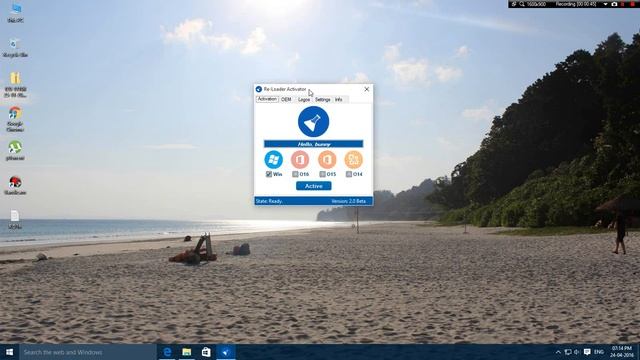The height and width of the screenshot is (360, 640).
Task: Click the Windows logo activation icon
Action: [x=273, y=160]
